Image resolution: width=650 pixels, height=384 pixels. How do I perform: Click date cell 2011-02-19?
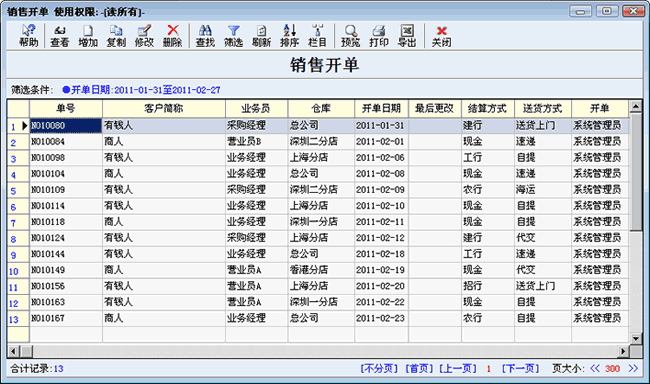coord(381,270)
